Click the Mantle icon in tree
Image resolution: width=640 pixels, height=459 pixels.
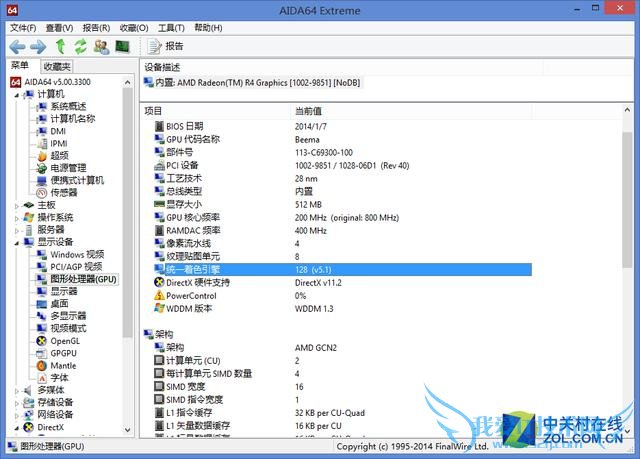(42, 366)
